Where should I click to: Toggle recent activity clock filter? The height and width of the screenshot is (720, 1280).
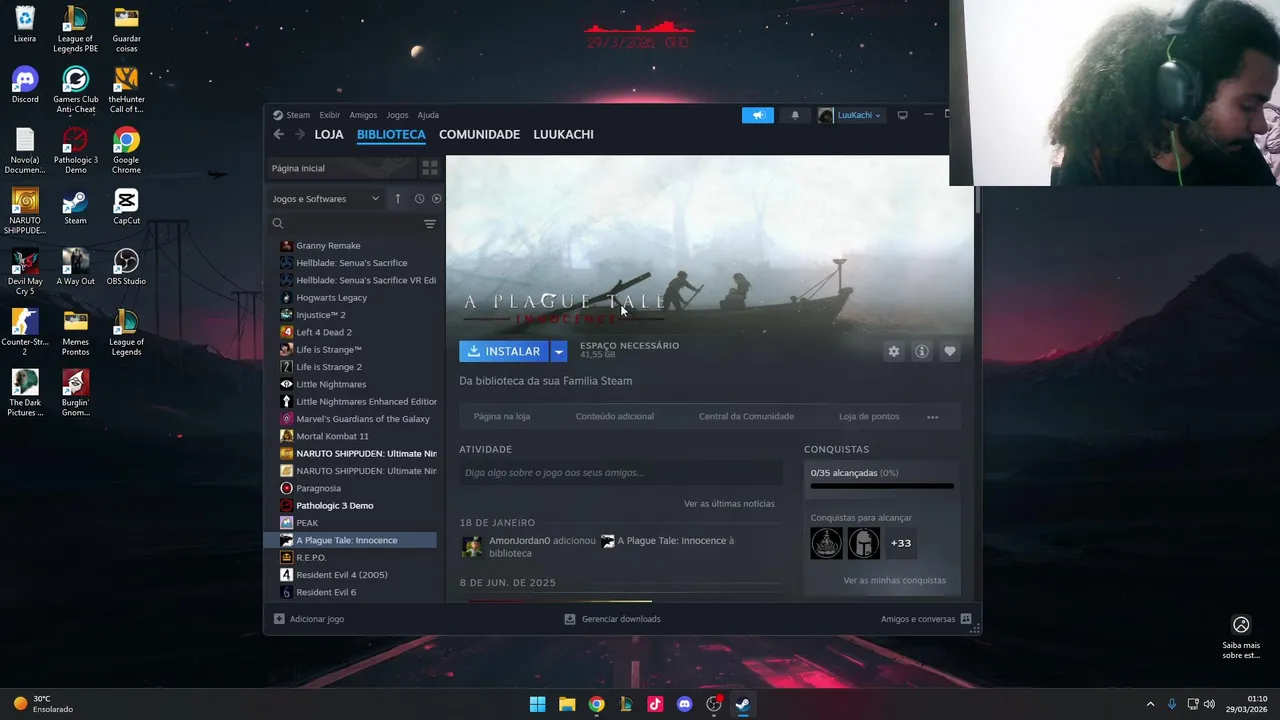coord(419,198)
